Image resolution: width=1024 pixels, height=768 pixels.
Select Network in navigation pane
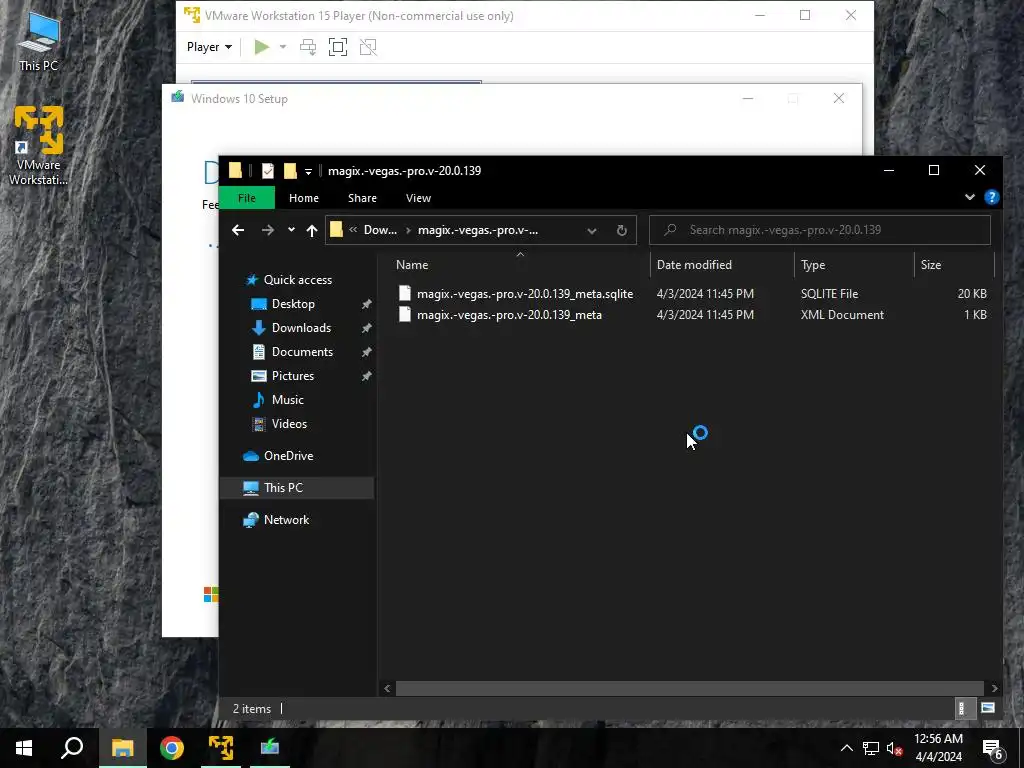pyautogui.click(x=286, y=520)
